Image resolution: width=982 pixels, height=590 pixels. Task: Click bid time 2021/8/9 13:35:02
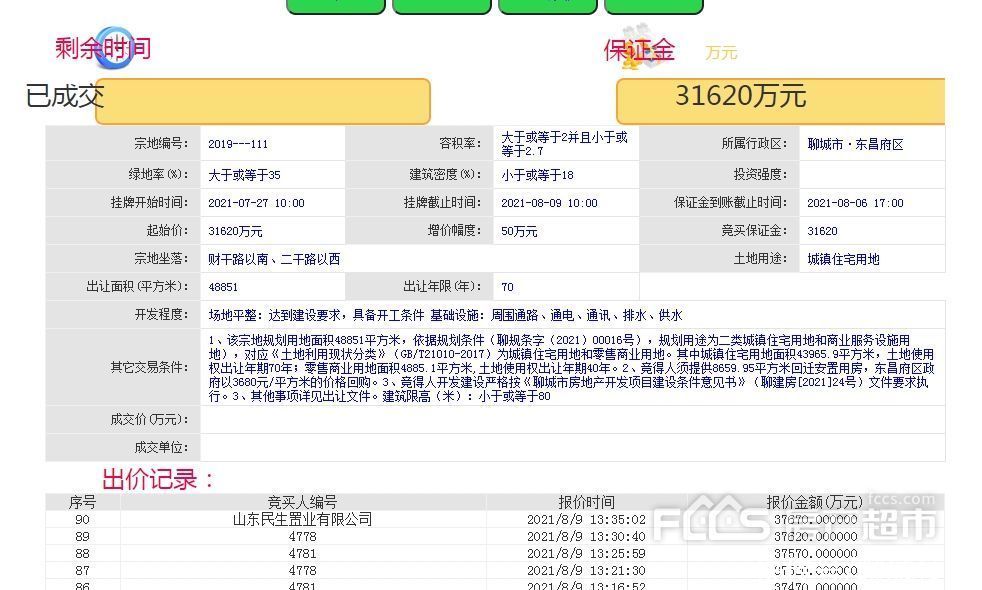tap(586, 520)
